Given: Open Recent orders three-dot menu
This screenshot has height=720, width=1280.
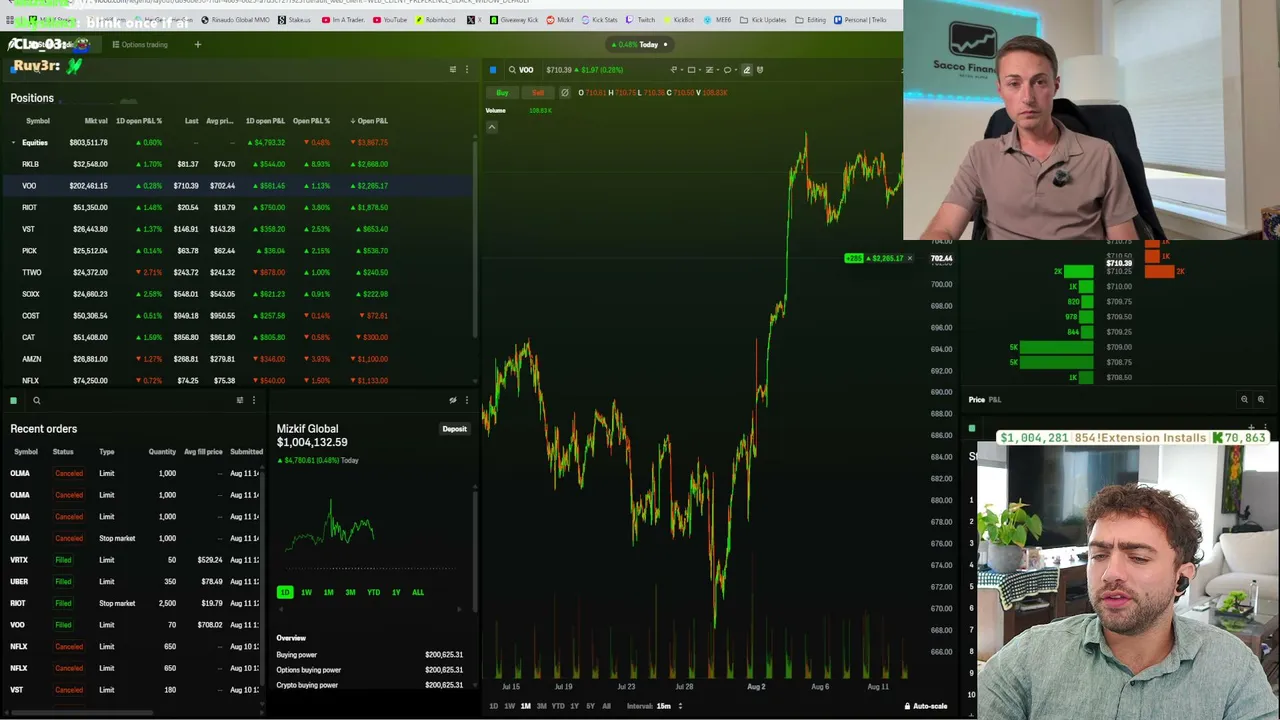Looking at the screenshot, I should 253,400.
